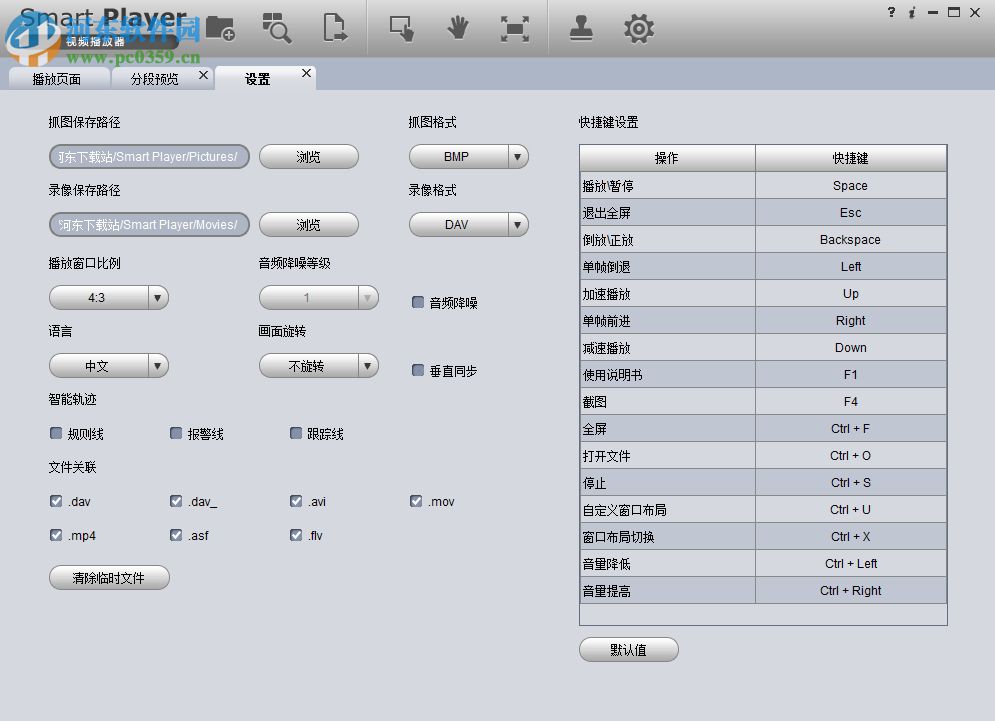
Task: Select the Esc shortcut cell
Action: (850, 213)
